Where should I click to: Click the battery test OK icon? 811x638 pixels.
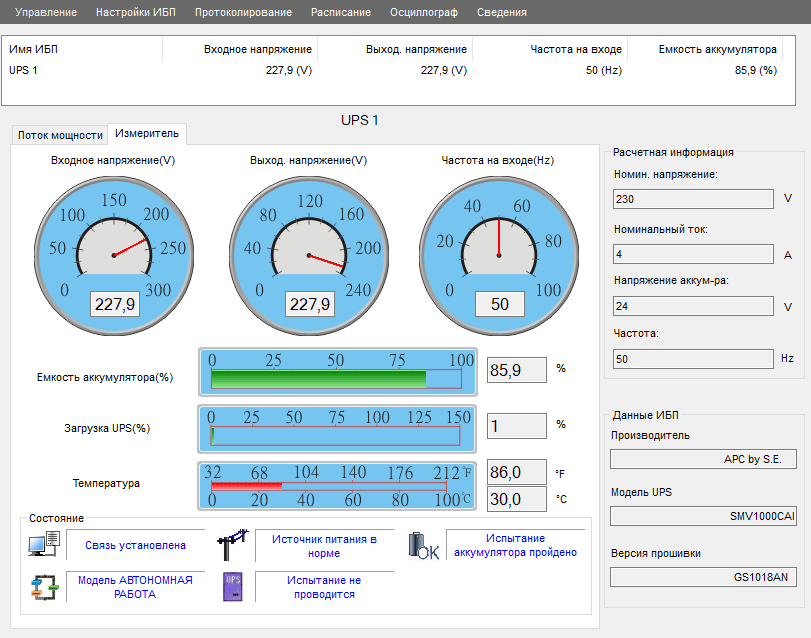point(423,545)
